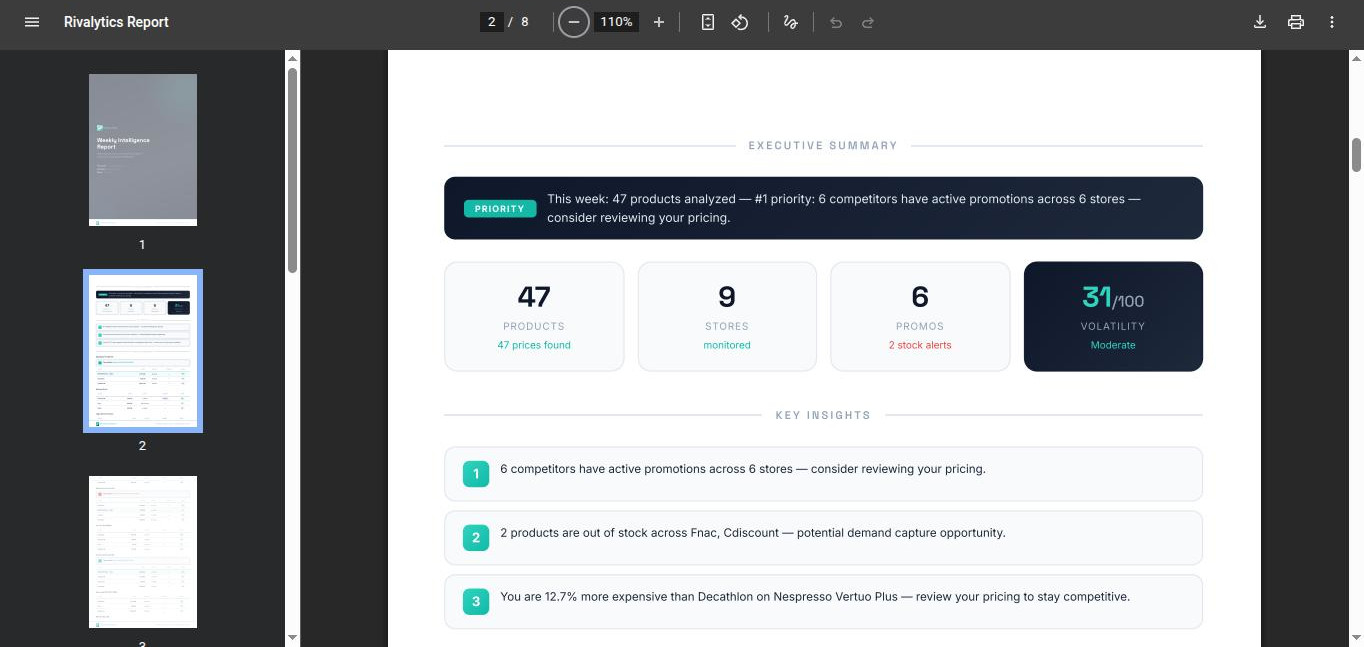Screen dimensions: 1364x647
Task: Click the 110% zoom level field
Action: pos(616,22)
